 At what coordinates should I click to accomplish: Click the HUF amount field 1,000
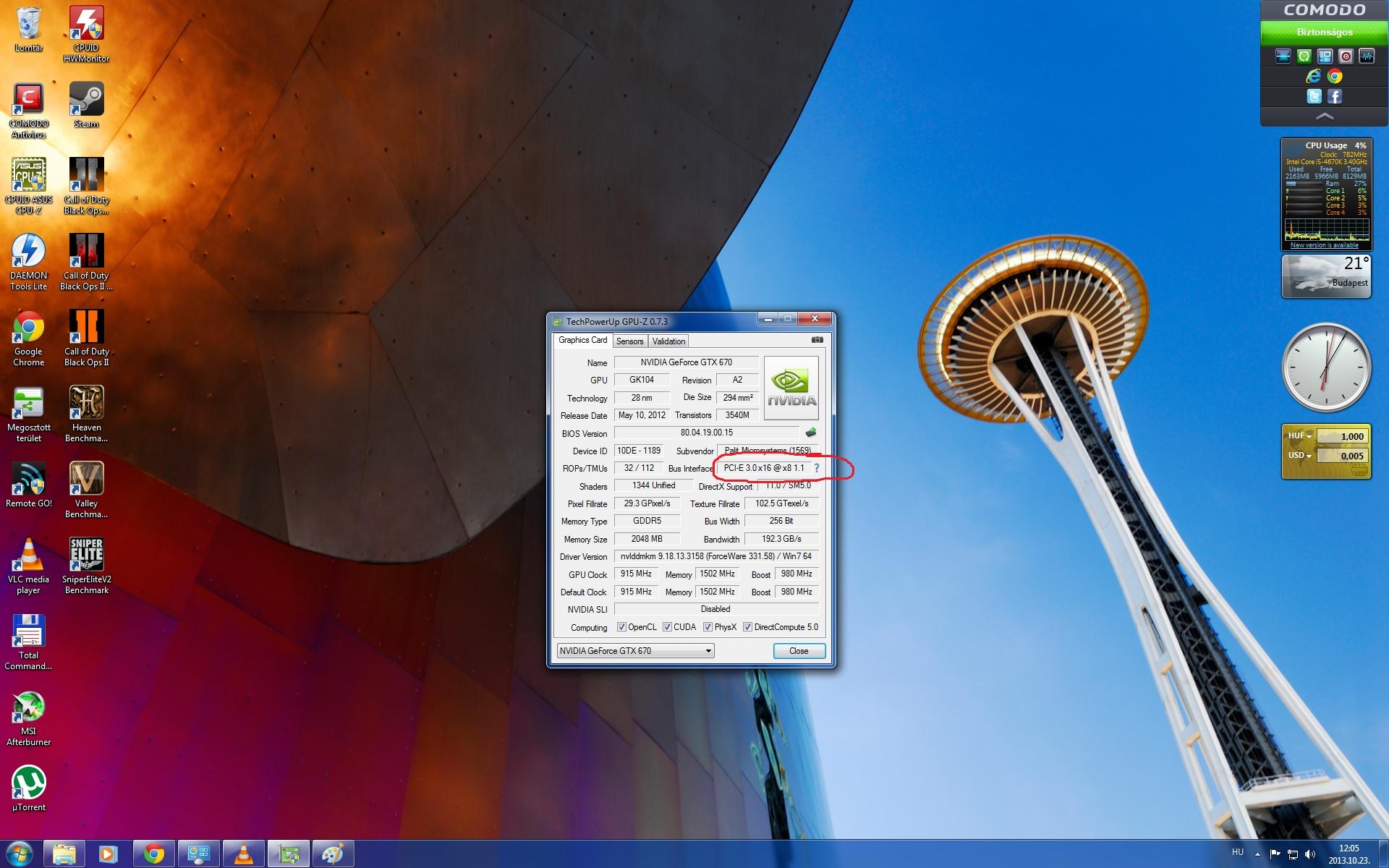pos(1342,436)
